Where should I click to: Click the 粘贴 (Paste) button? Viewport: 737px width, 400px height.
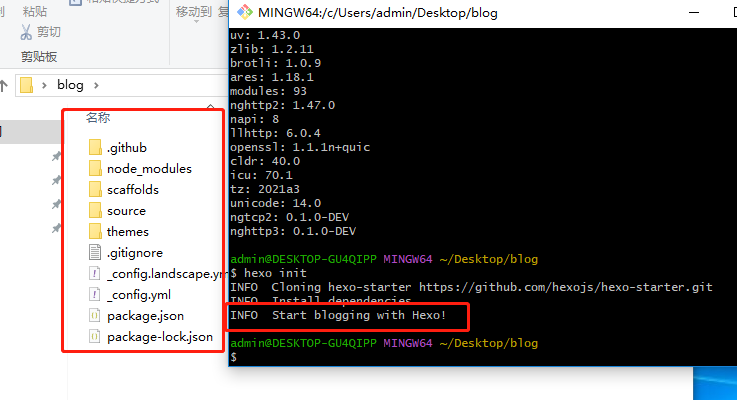click(34, 11)
